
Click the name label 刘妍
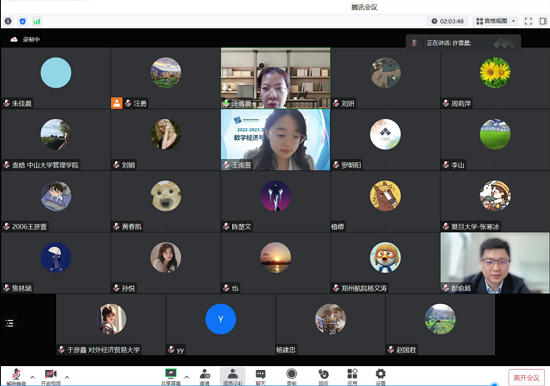click(348, 103)
